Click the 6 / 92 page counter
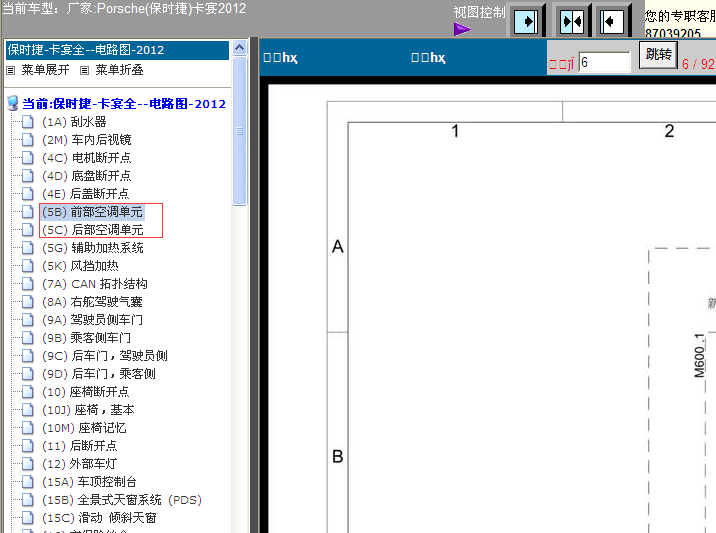 tap(698, 63)
